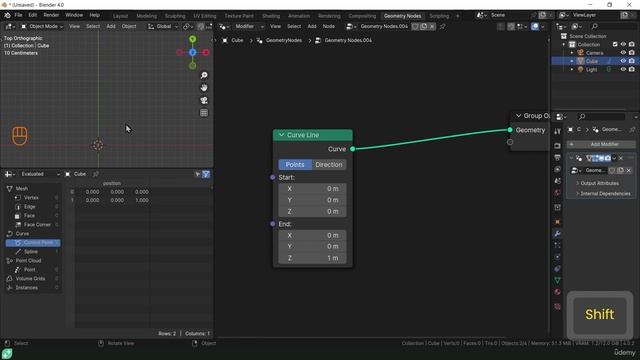
Task: Click the red X axis on navigation gizmo
Action: coord(206,52)
